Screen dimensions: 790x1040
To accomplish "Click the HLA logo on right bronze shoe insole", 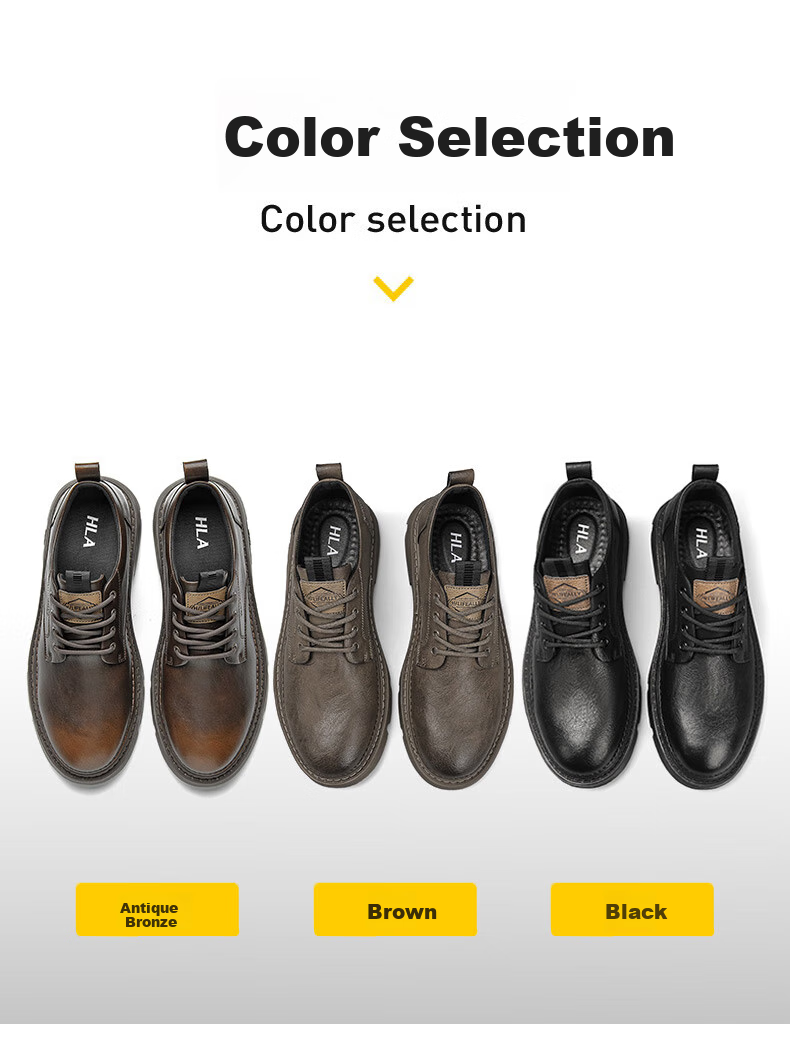I will (x=202, y=533).
